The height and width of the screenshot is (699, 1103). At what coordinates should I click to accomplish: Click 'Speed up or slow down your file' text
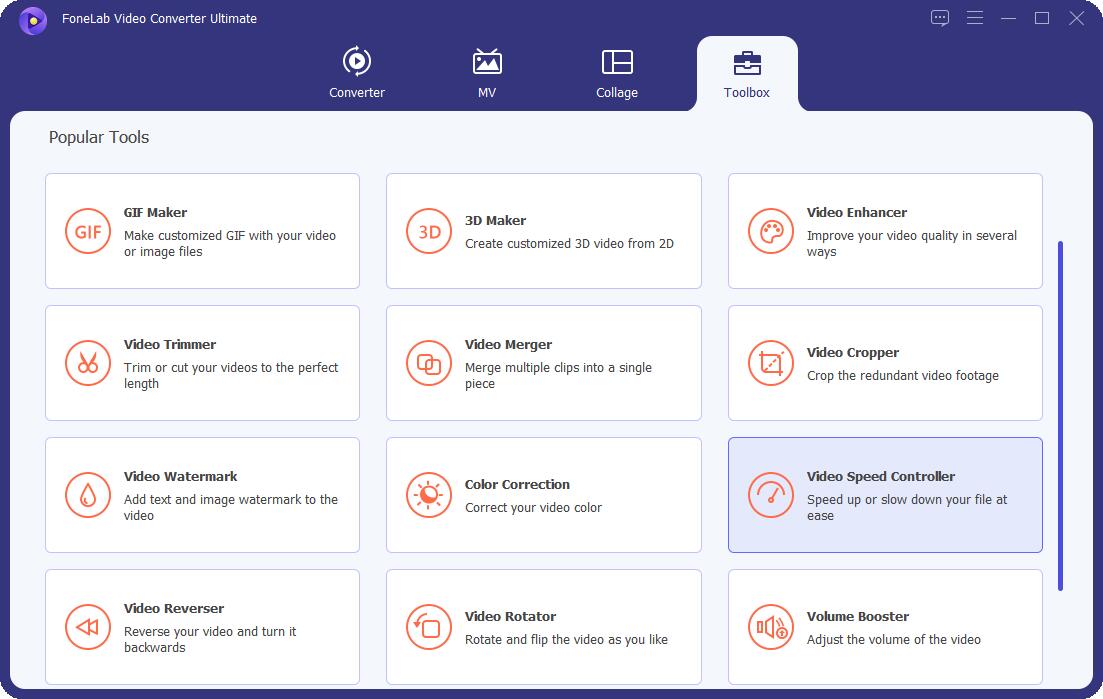click(907, 507)
